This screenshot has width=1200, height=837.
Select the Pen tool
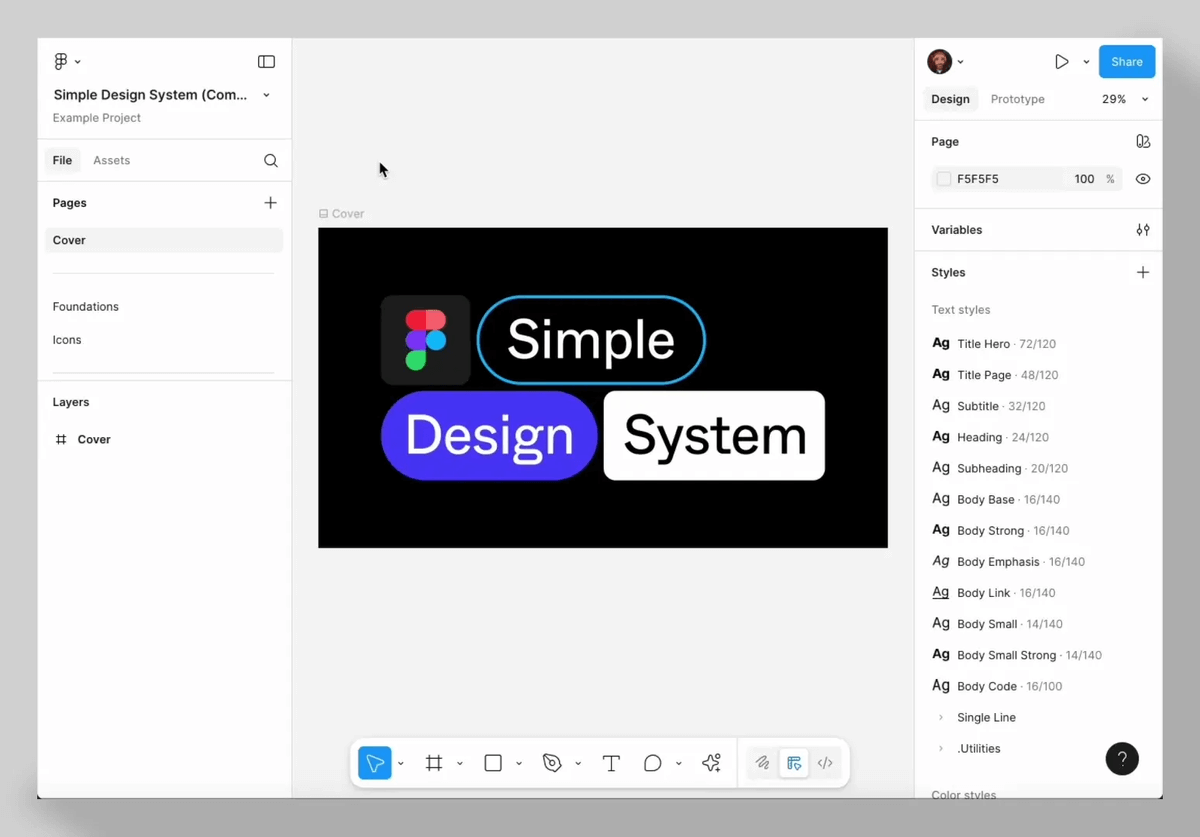552,763
